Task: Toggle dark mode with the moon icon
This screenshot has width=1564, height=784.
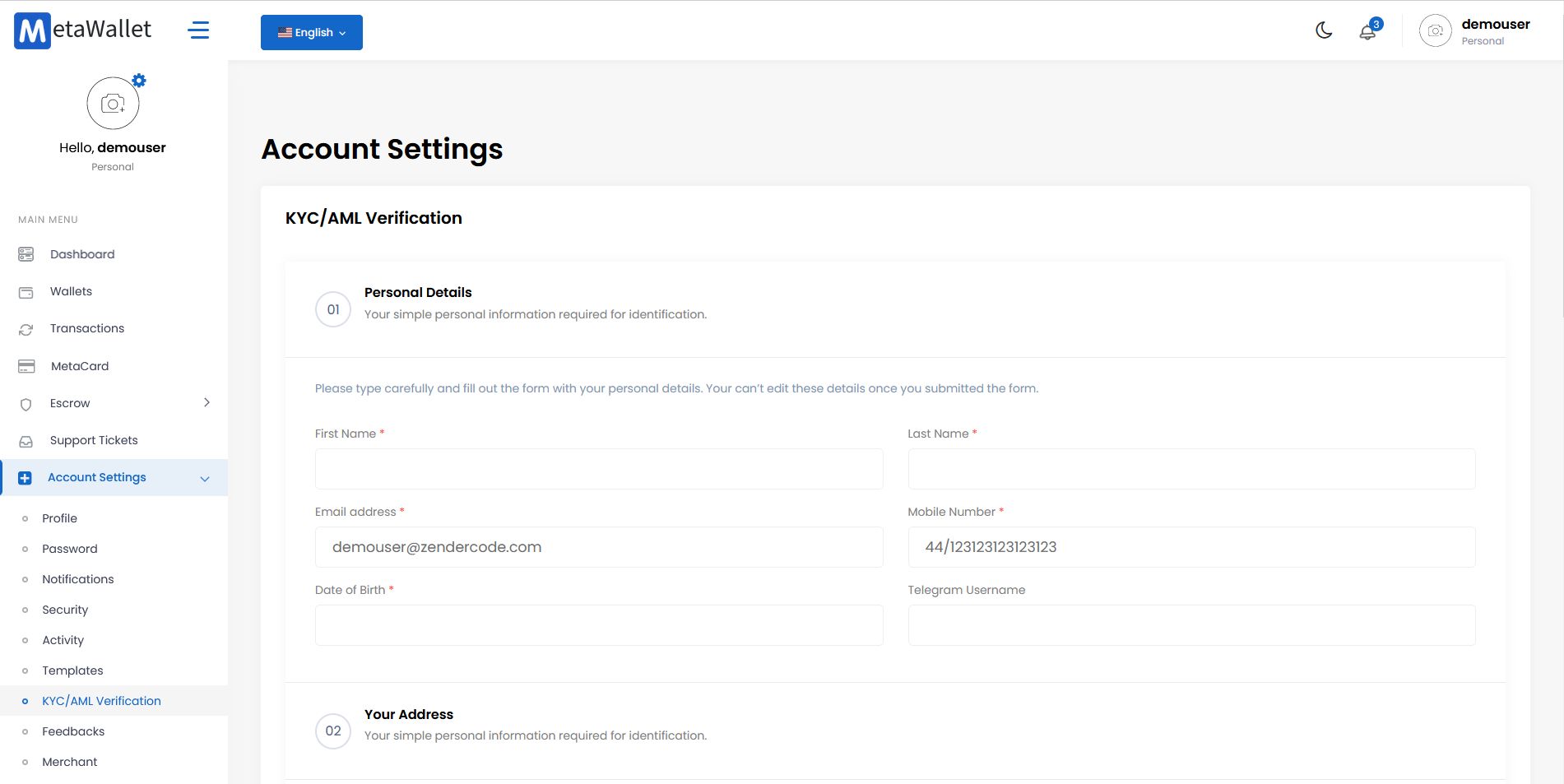Action: click(1324, 30)
